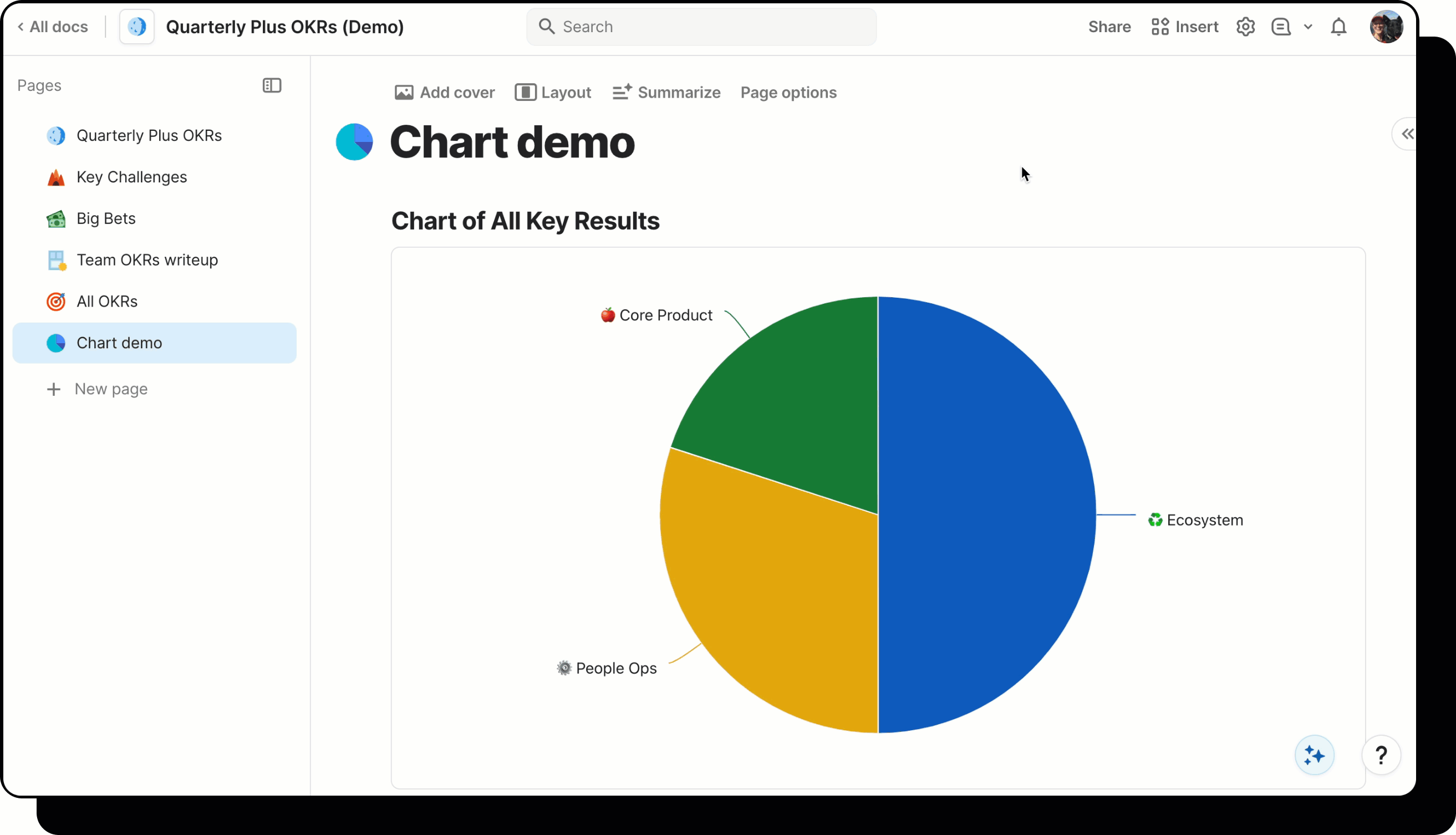Click the comments chat bubble icon
Viewport: 1456px width, 835px height.
pos(1281,27)
